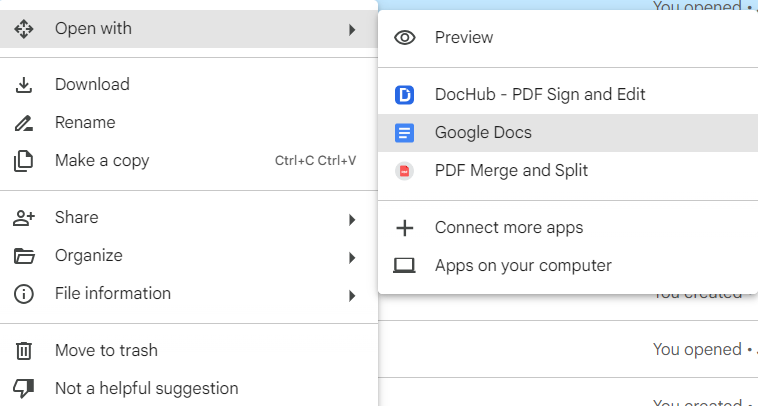Expand the Share submenu arrow
The width and height of the screenshot is (758, 406).
[352, 219]
